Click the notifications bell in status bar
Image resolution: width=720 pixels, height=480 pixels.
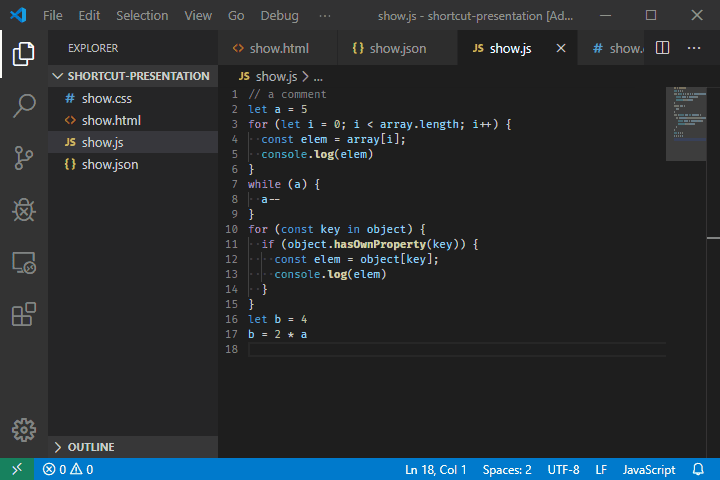click(x=698, y=469)
